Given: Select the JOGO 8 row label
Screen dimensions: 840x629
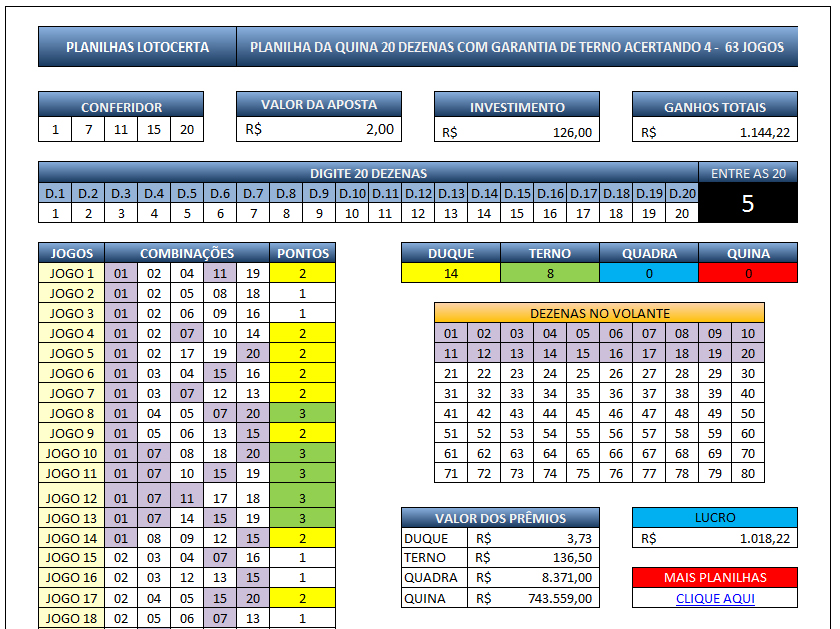Looking at the screenshot, I should click(71, 413).
